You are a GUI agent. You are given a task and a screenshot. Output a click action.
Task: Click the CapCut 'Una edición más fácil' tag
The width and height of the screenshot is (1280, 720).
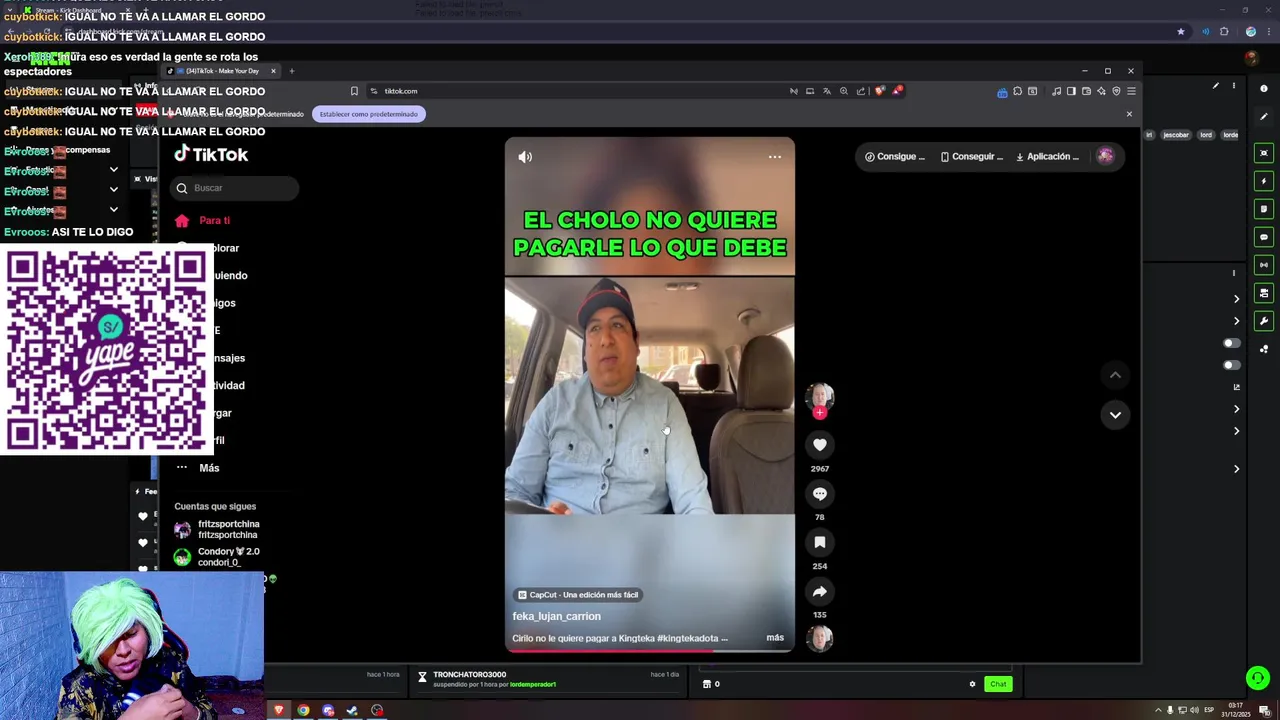click(578, 595)
